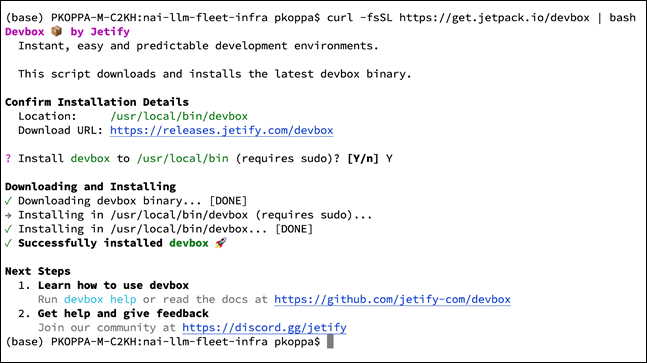Open the discord.gg/jetify community link

(x=264, y=328)
